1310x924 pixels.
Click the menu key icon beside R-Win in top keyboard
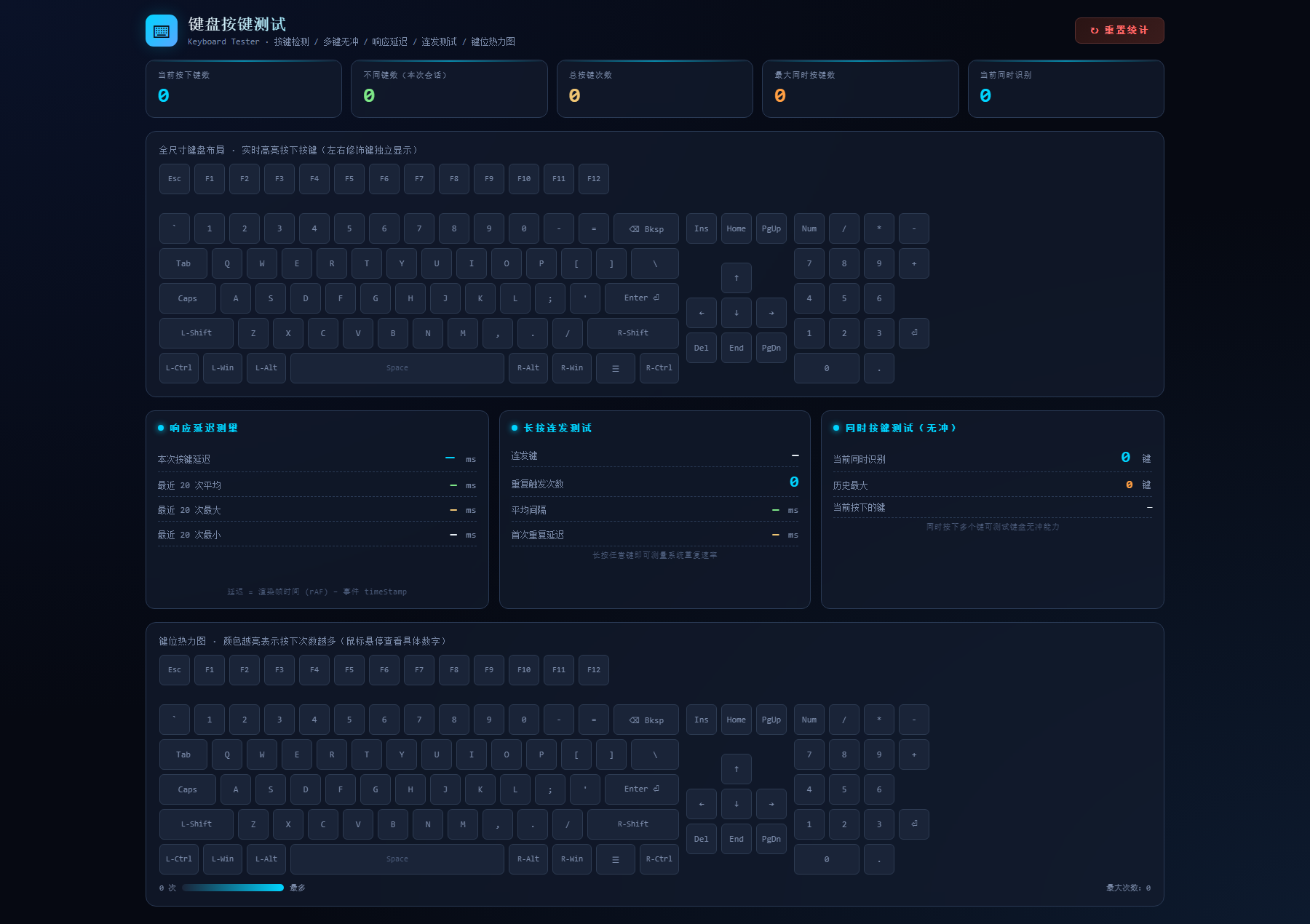click(616, 368)
